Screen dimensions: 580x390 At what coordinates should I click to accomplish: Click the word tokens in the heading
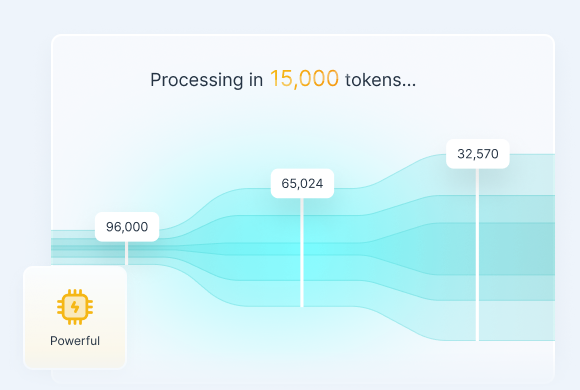click(373, 80)
